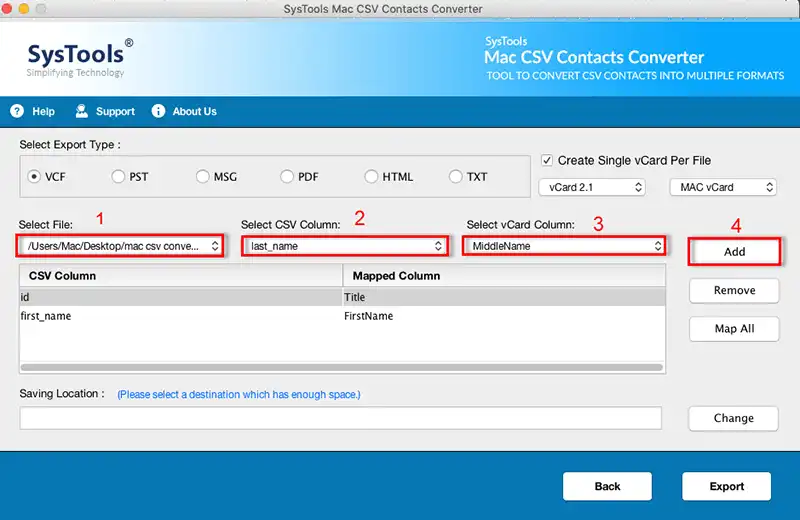This screenshot has width=800, height=520.
Task: Open the Help menu label
Action: [x=43, y=111]
